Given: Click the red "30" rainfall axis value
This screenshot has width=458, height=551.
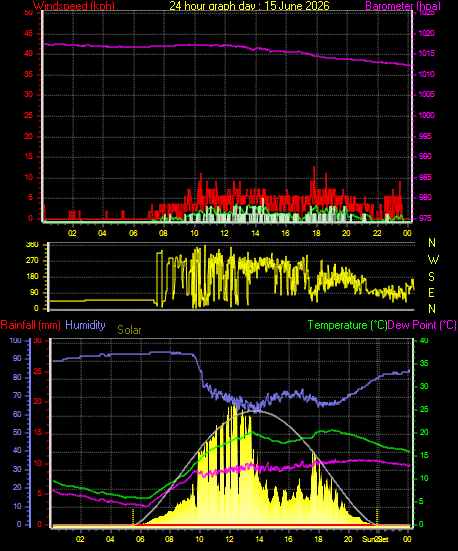Looking at the screenshot, I should click(38, 341).
